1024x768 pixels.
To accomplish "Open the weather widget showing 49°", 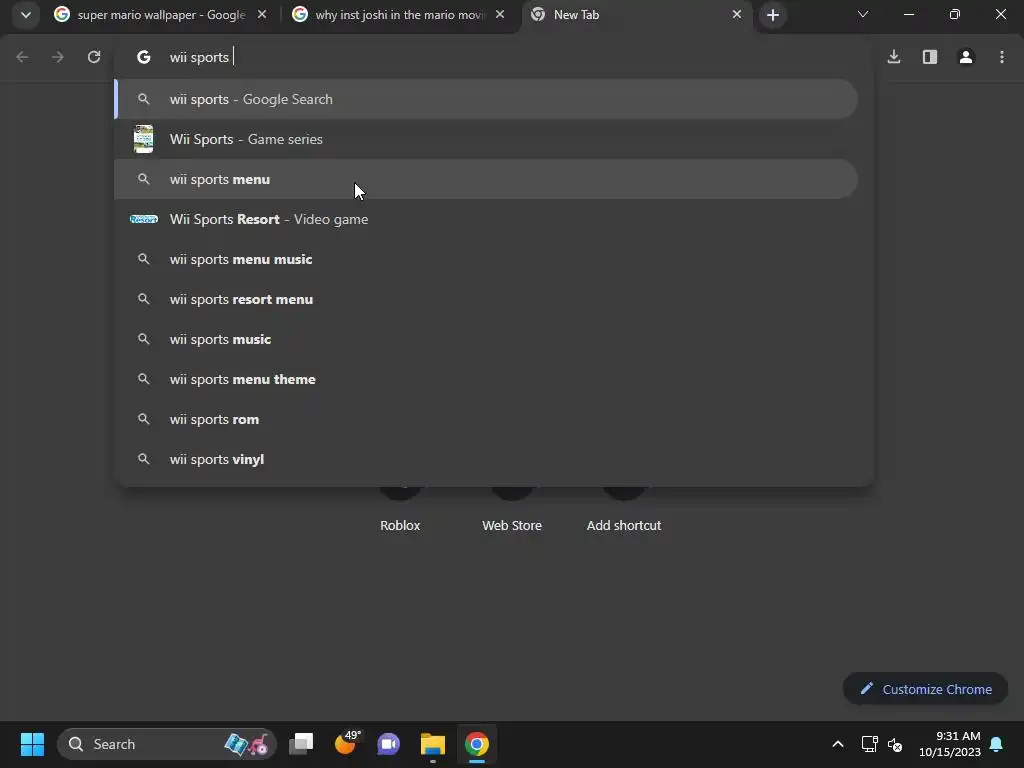I will [x=346, y=744].
